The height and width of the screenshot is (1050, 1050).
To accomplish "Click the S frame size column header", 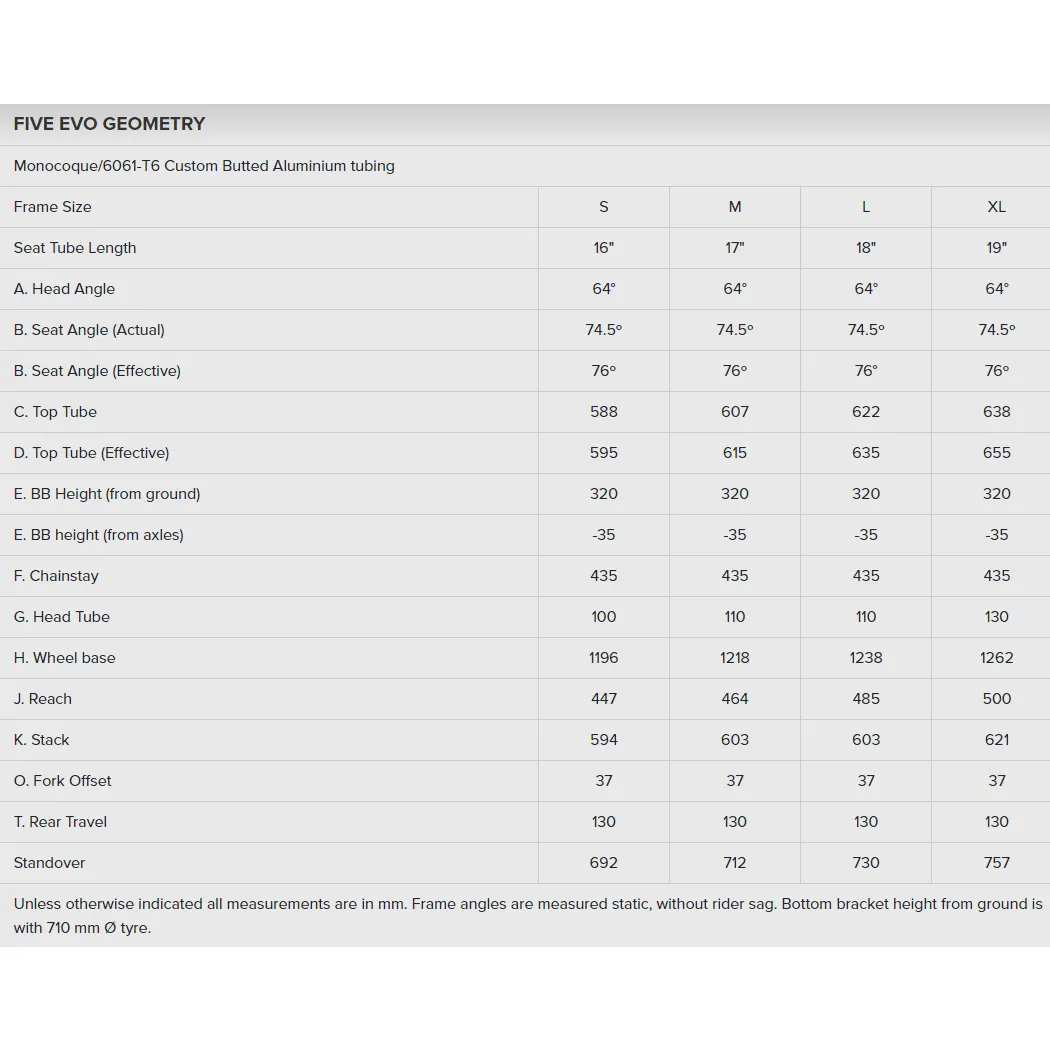I will [x=603, y=207].
